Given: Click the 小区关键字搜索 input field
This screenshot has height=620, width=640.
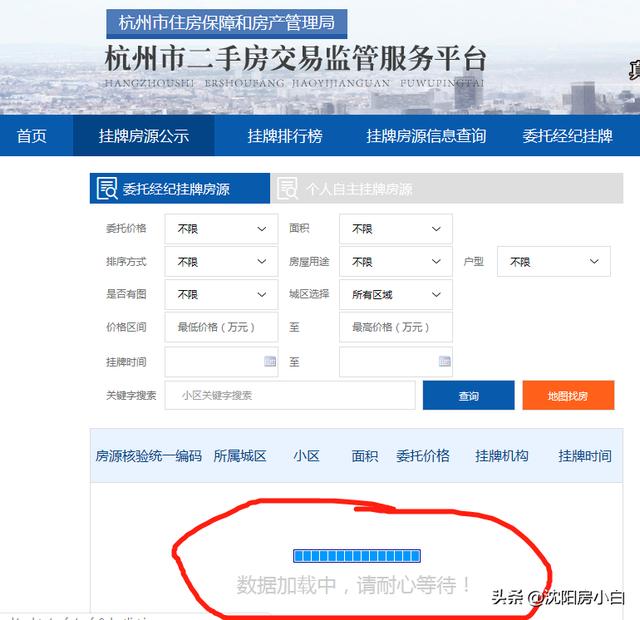Looking at the screenshot, I should 290,395.
